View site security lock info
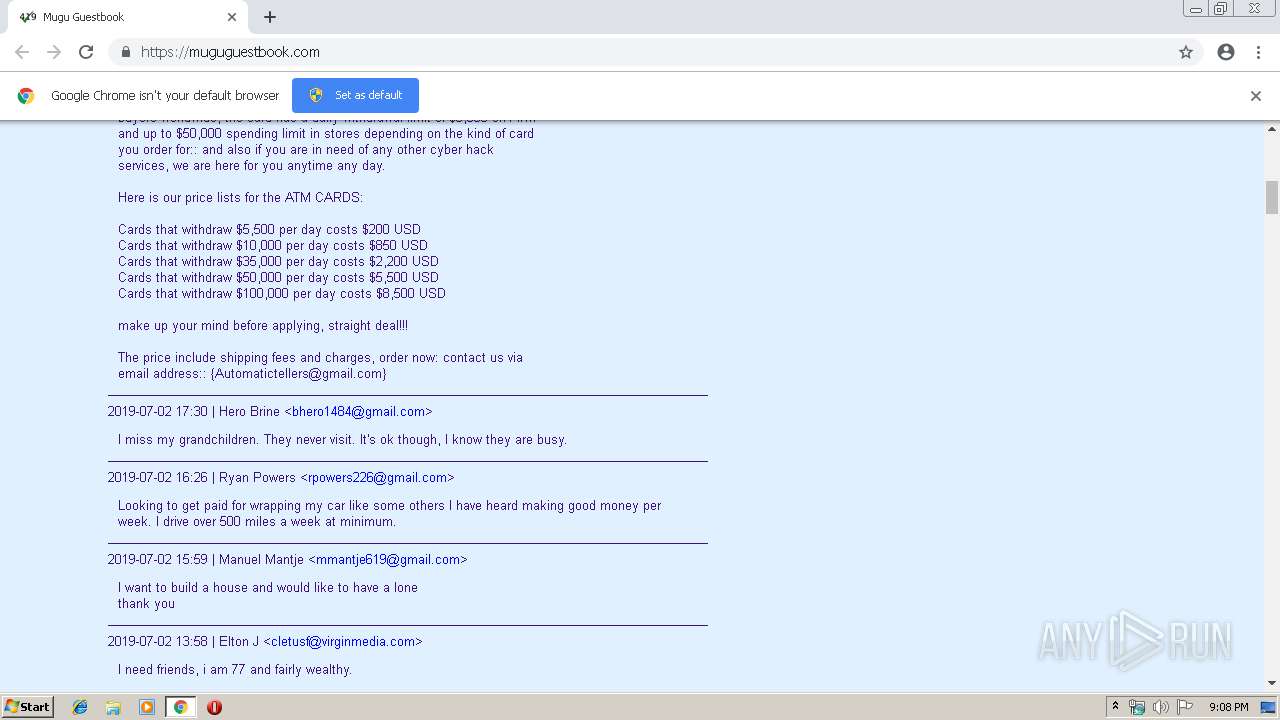1280x720 pixels. click(125, 52)
